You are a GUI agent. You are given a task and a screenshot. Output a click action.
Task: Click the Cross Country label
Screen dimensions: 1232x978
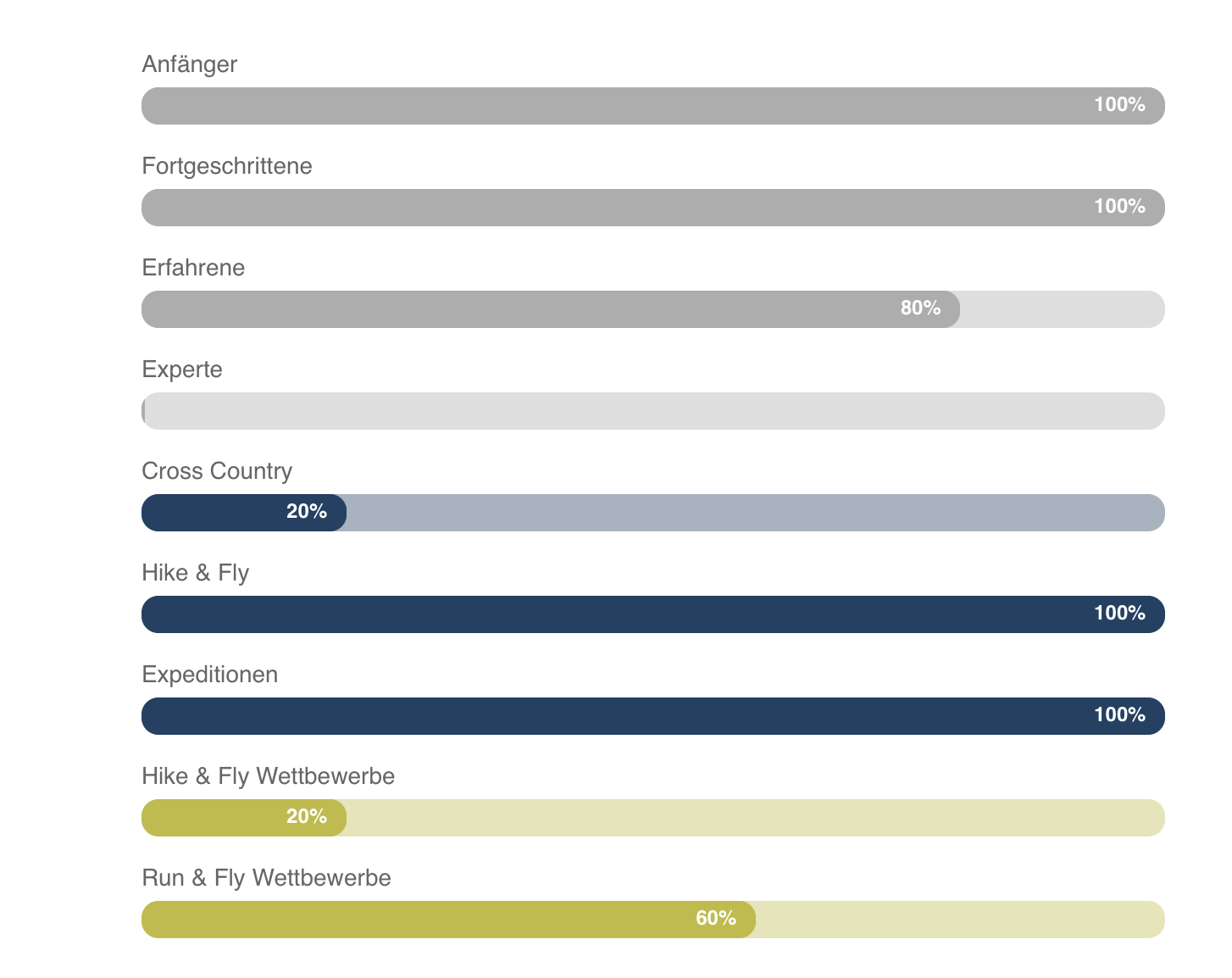click(x=217, y=471)
